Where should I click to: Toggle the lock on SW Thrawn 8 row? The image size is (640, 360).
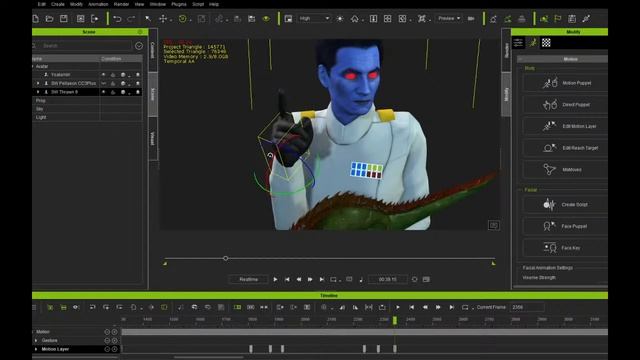113,92
